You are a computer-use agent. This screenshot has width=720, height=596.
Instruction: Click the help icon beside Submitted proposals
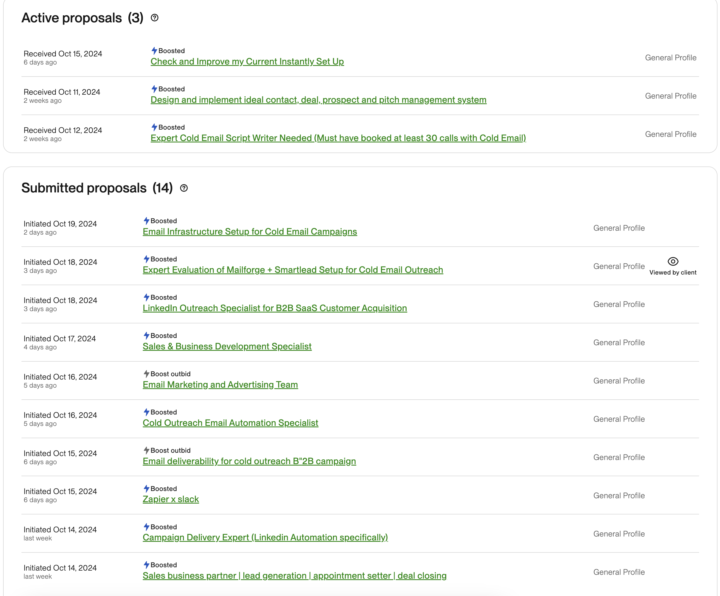click(184, 188)
